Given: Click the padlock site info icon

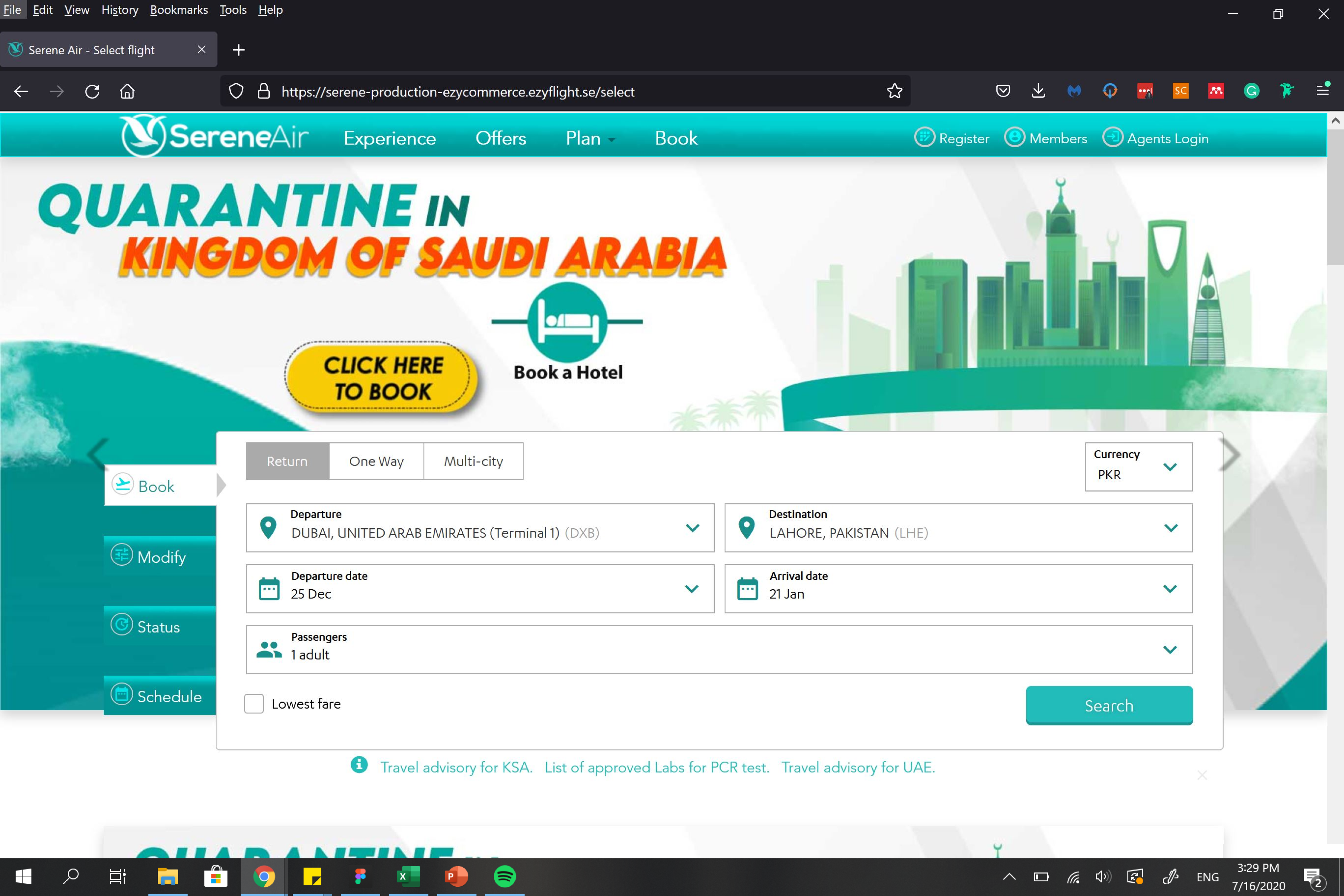Looking at the screenshot, I should (x=263, y=91).
